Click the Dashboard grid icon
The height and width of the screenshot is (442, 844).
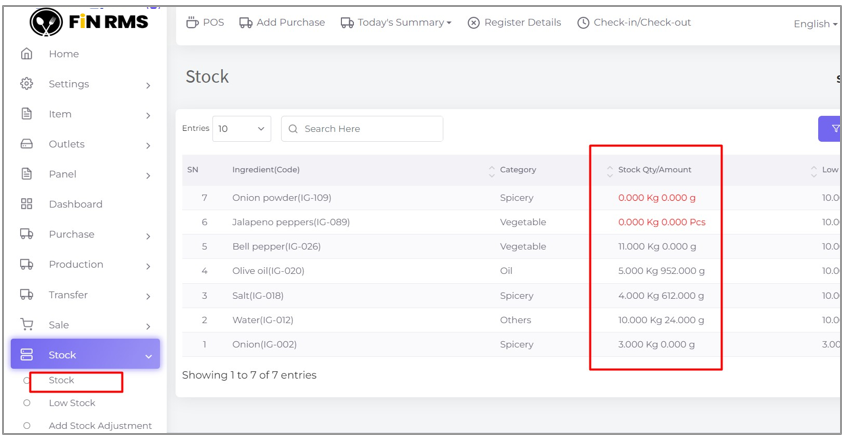(27, 204)
